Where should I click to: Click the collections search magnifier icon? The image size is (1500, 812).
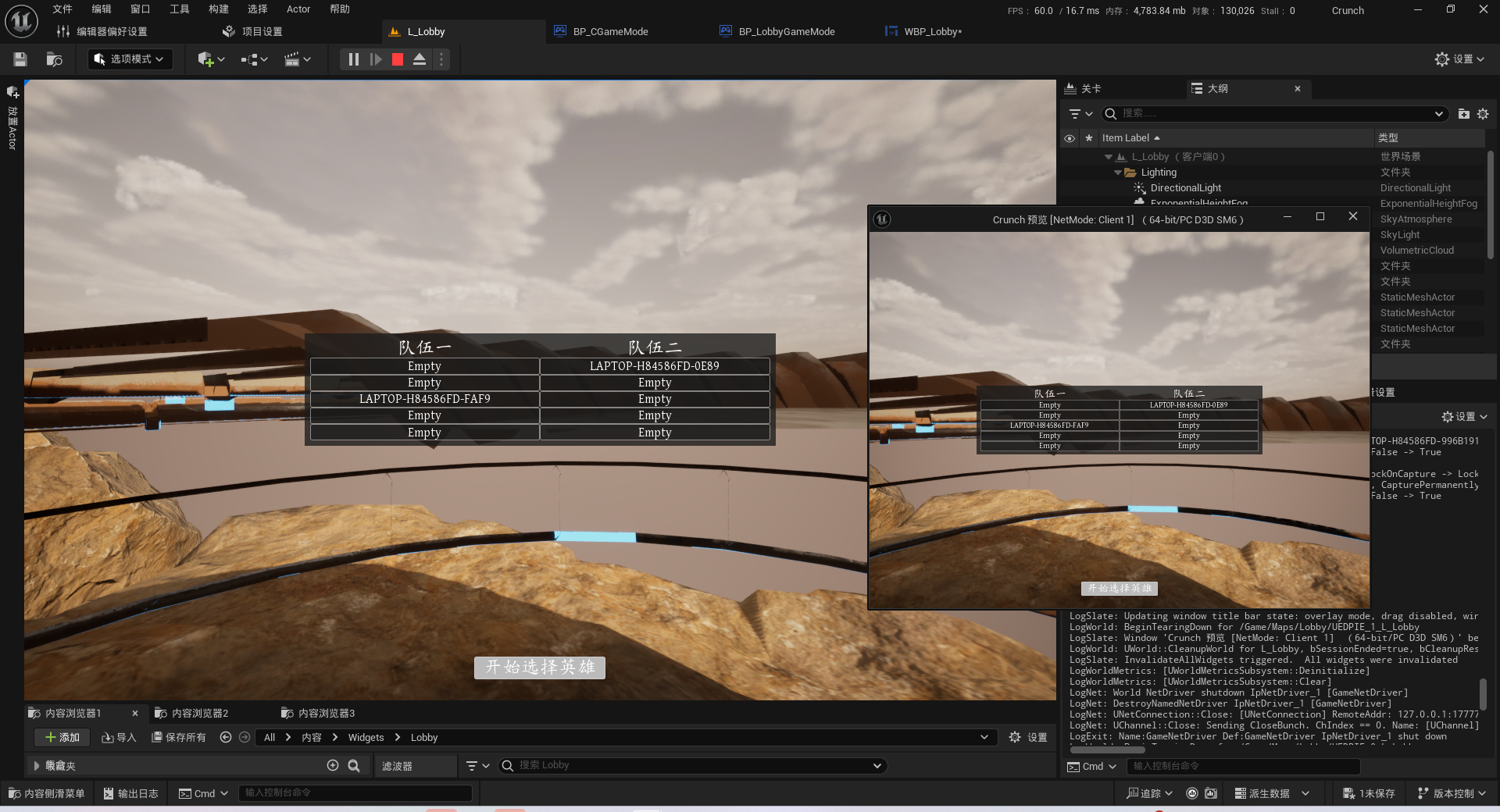click(354, 766)
